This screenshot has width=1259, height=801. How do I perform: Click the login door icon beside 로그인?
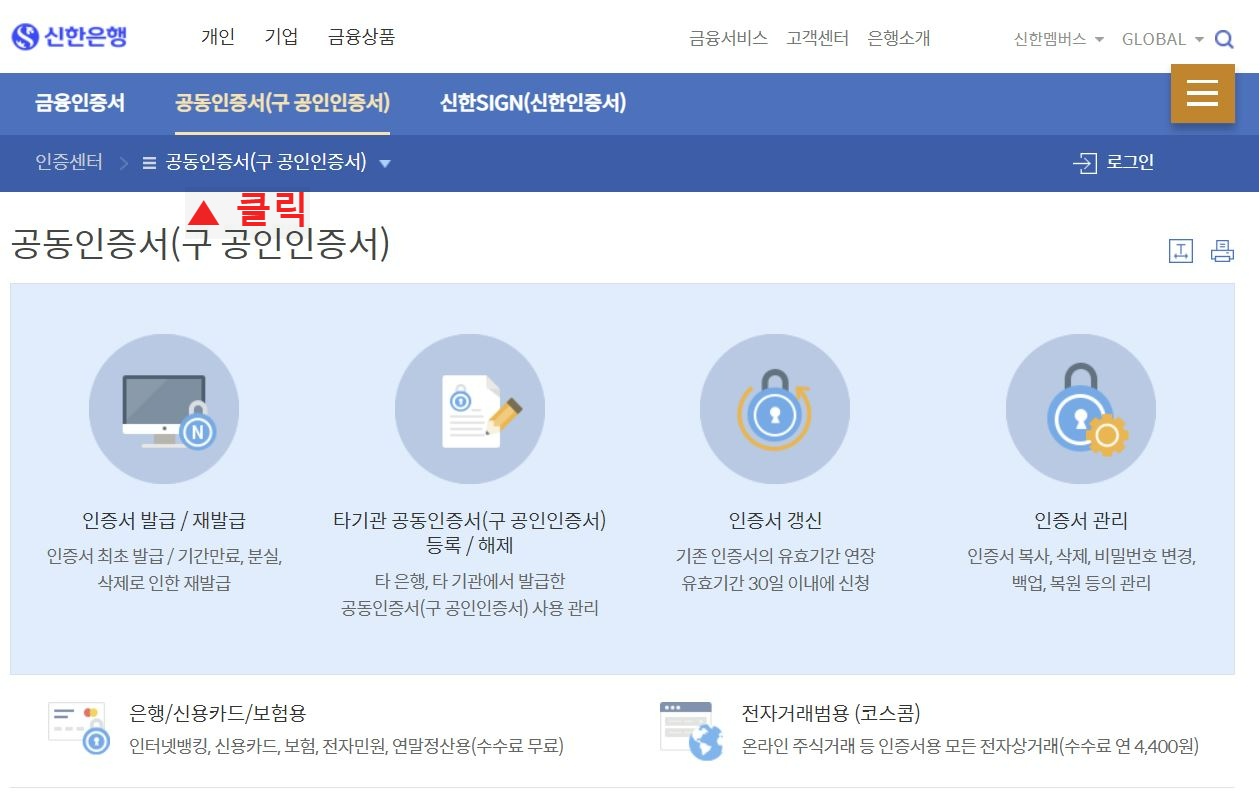click(x=1086, y=162)
